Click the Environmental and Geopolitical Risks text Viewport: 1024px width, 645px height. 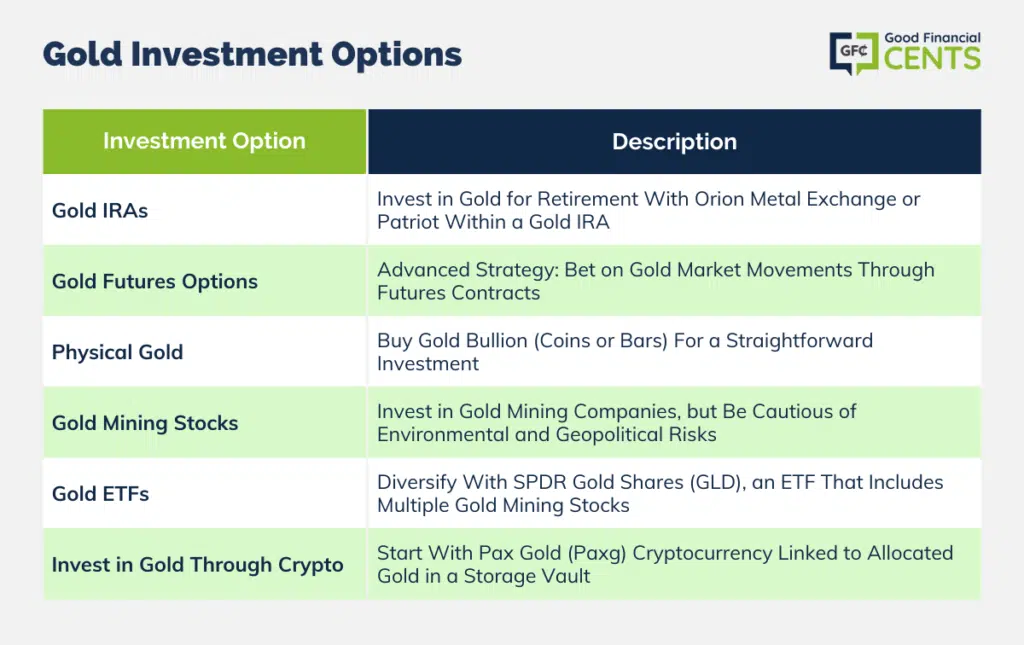[x=547, y=435]
